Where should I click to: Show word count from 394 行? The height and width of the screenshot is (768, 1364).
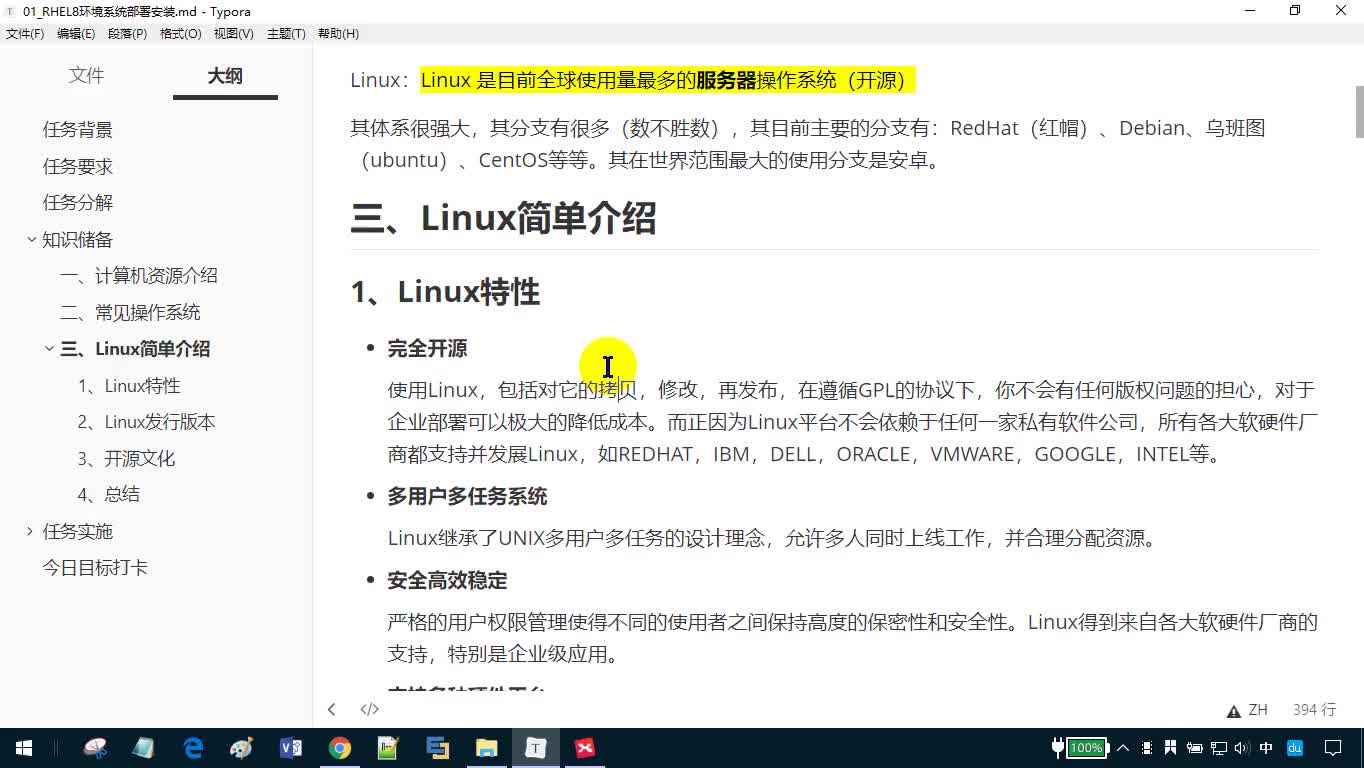[x=1314, y=709]
